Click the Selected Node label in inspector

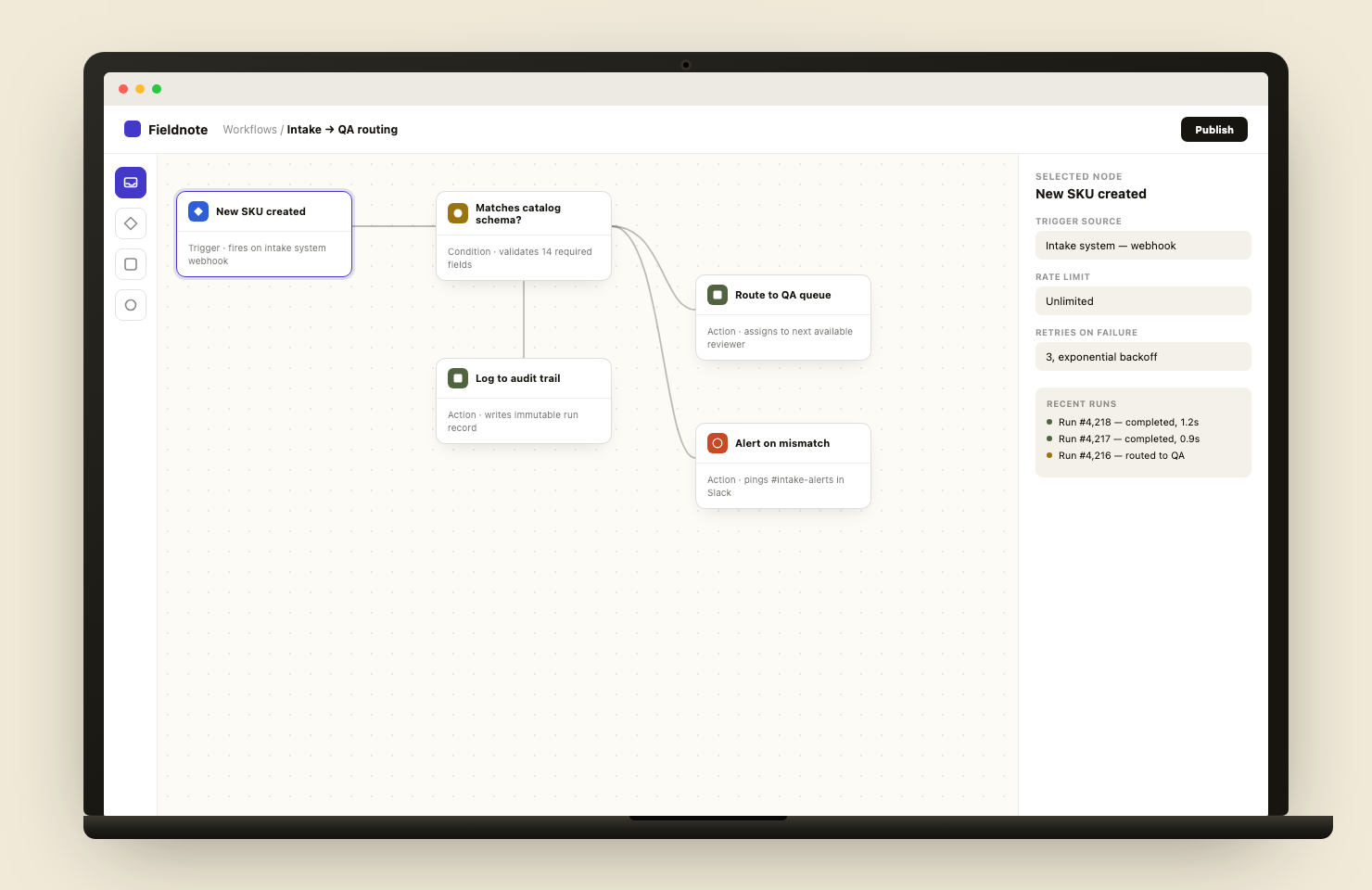(1079, 176)
